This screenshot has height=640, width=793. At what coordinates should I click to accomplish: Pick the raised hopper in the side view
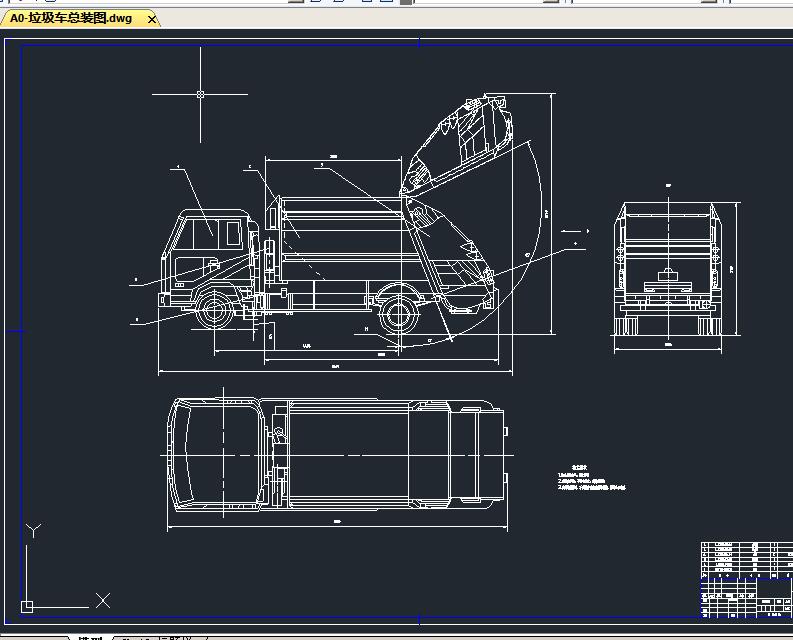tap(457, 143)
